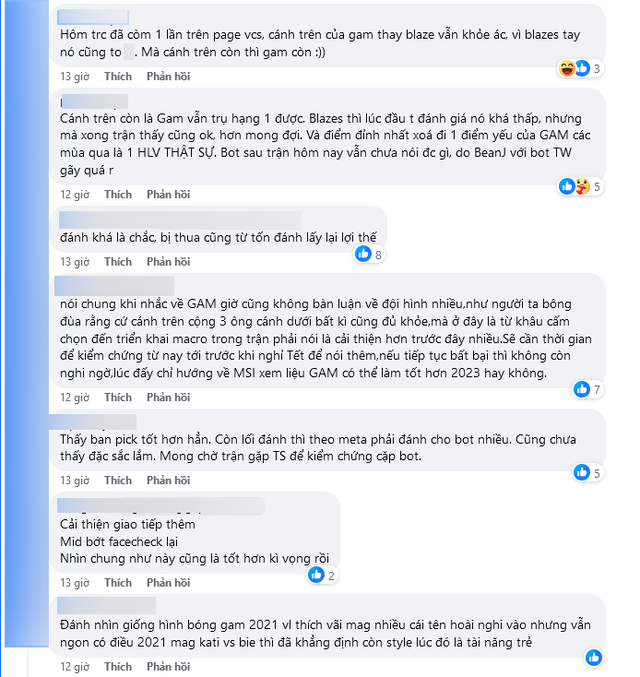Screen dimensions: 640x677
Task: Like the "Cải thiện giao tiếp thêm" comment
Action: (118, 582)
